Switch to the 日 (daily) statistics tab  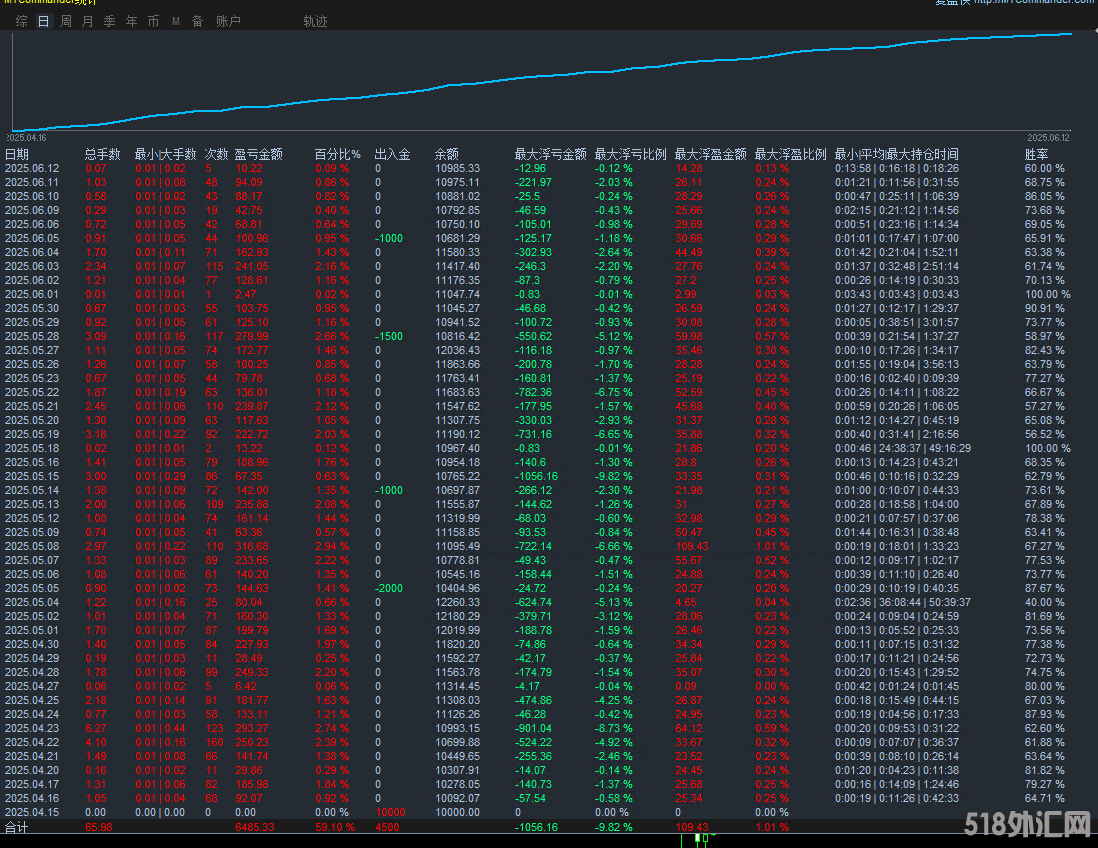pos(43,21)
